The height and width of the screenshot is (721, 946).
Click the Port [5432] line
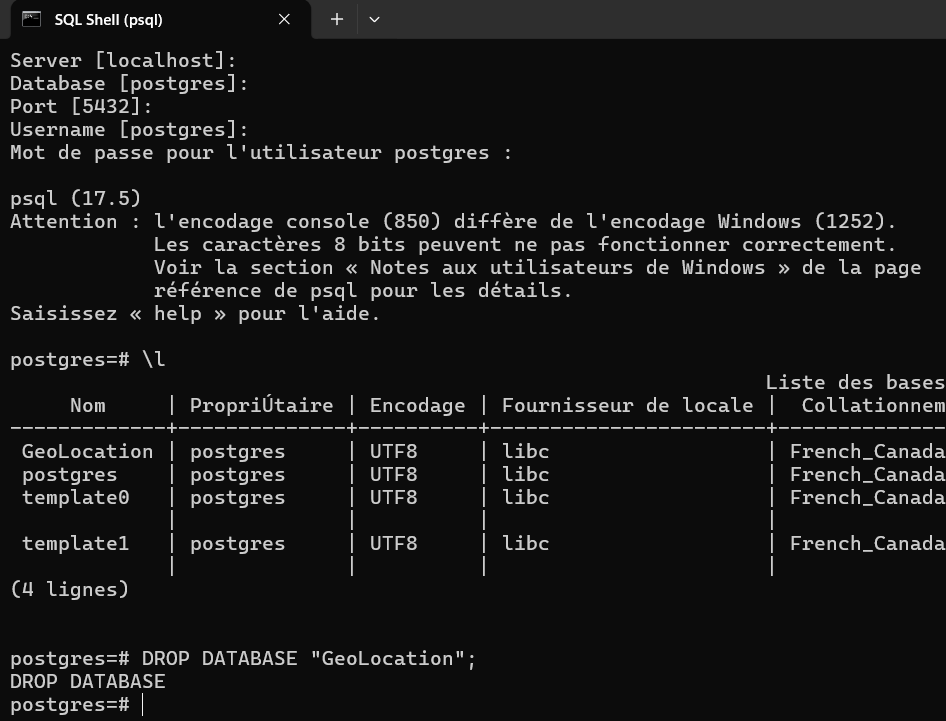click(x=81, y=107)
